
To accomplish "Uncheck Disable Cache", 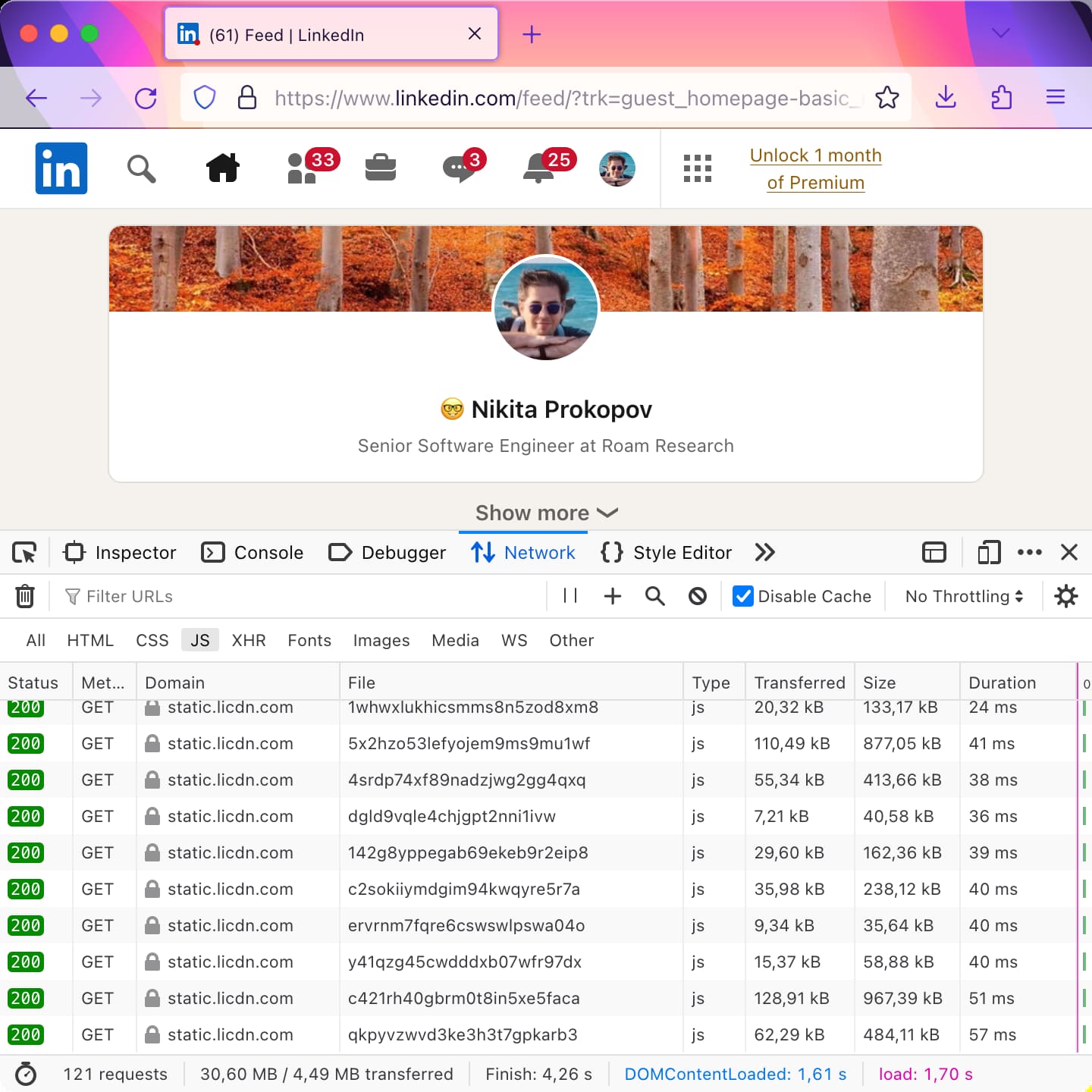I will (742, 596).
